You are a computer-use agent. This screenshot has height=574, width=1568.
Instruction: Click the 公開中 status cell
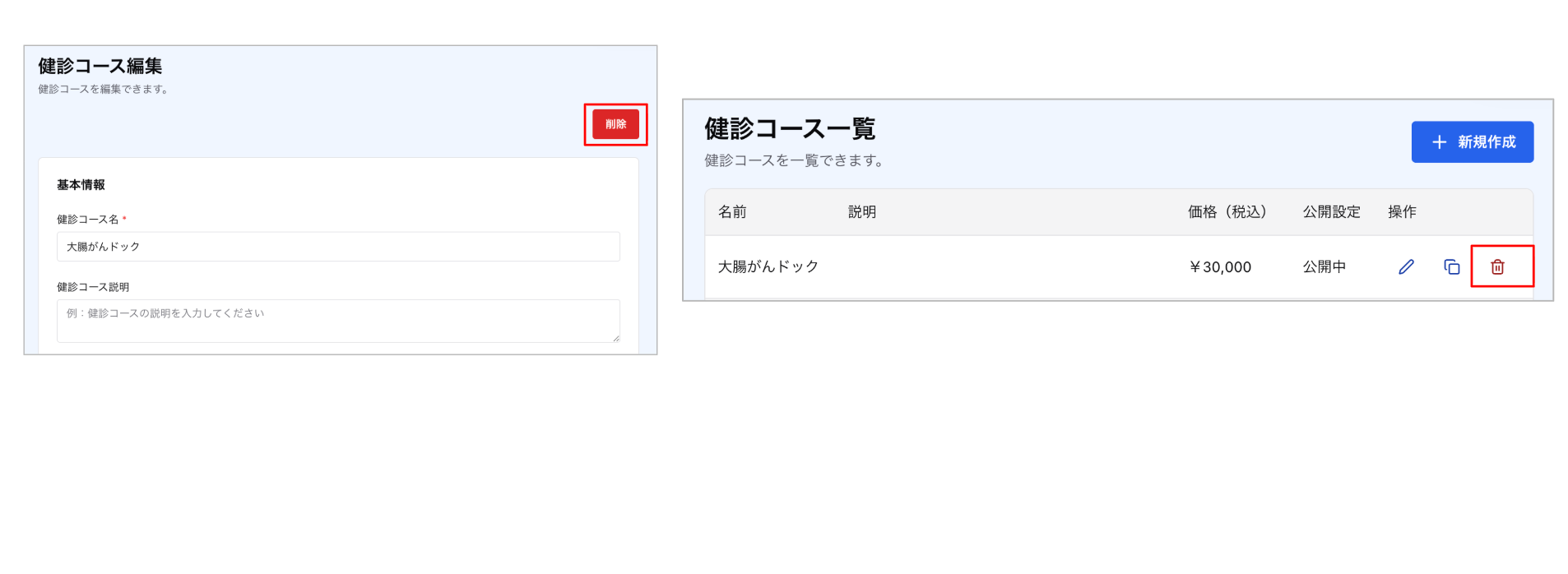pyautogui.click(x=1324, y=267)
